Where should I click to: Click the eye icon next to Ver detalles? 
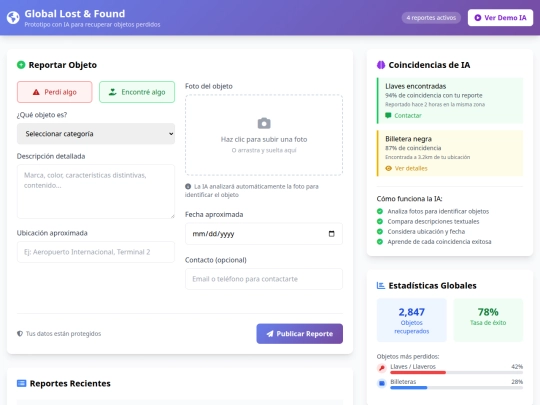click(388, 168)
